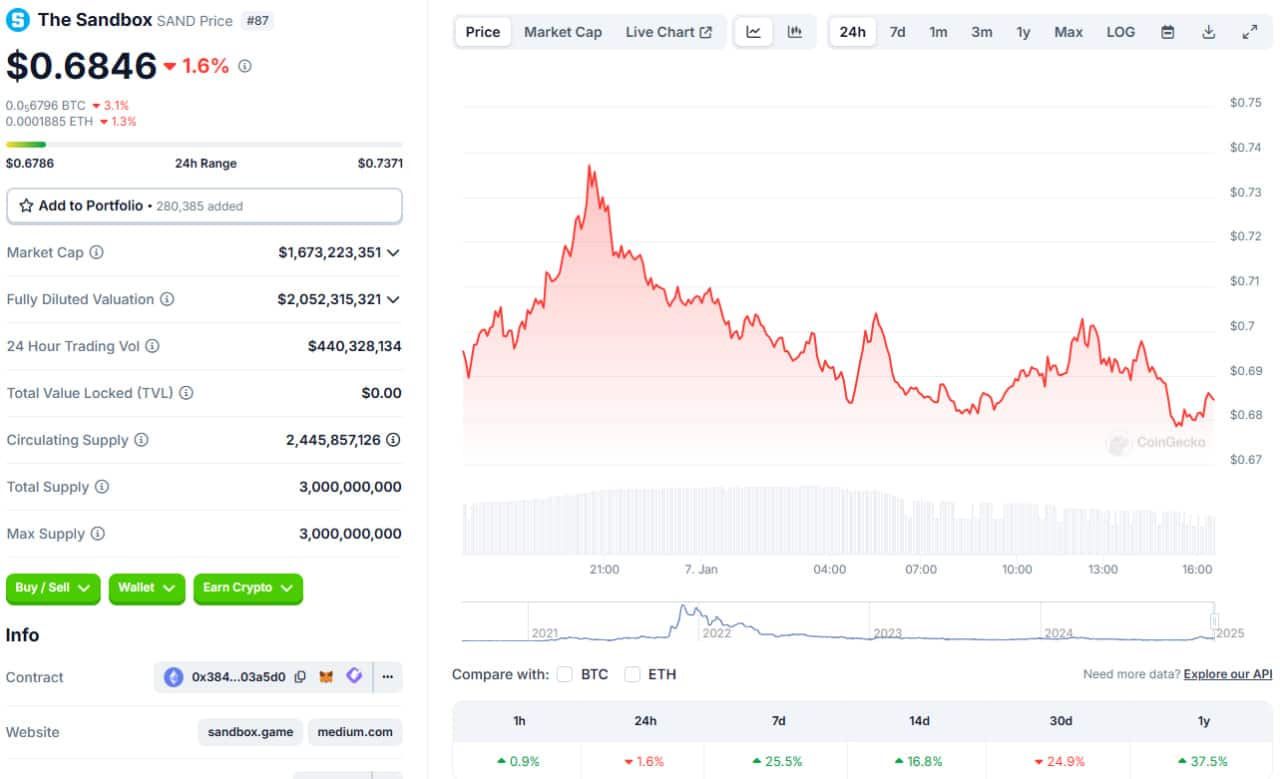
Task: Expand Fully Diluted Valuation chevron
Action: pos(393,300)
